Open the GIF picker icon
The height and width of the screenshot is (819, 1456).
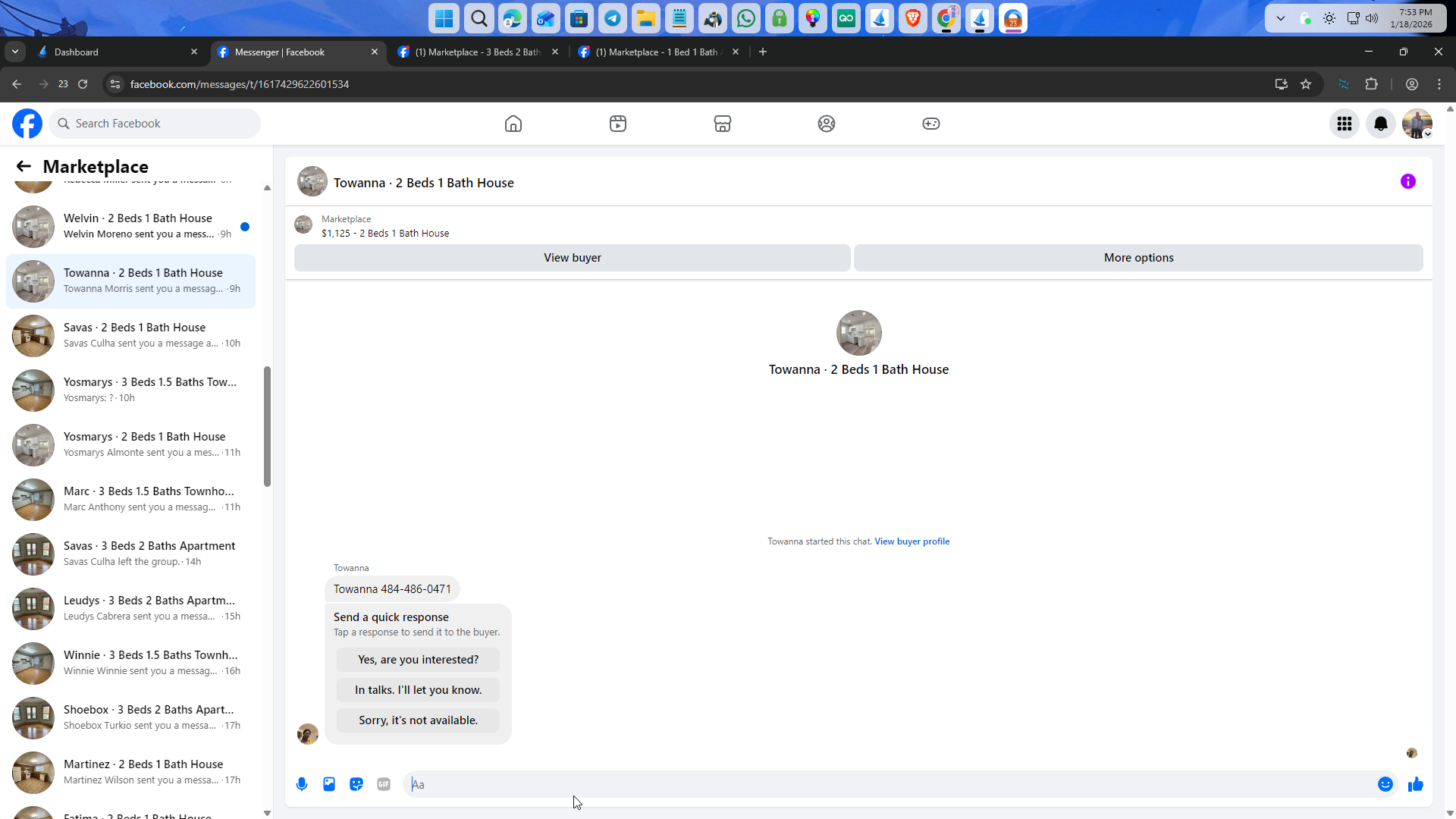(384, 784)
